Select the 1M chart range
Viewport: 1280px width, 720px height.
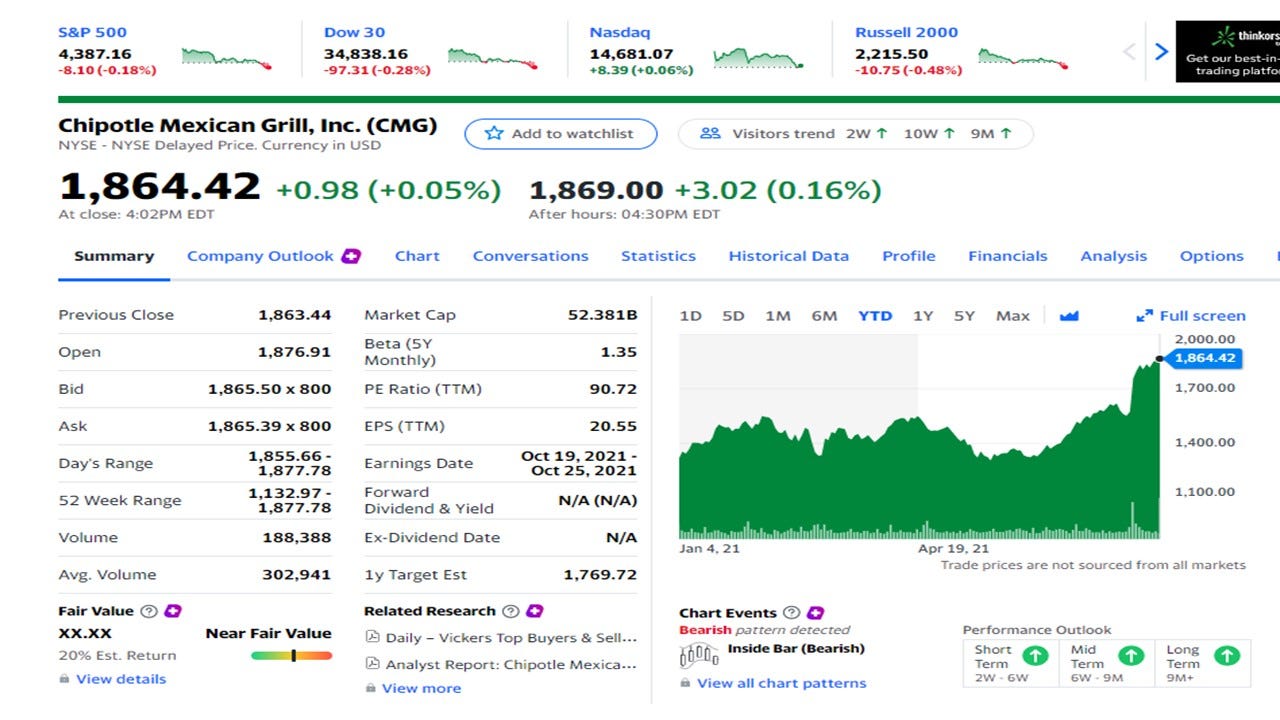(x=778, y=316)
